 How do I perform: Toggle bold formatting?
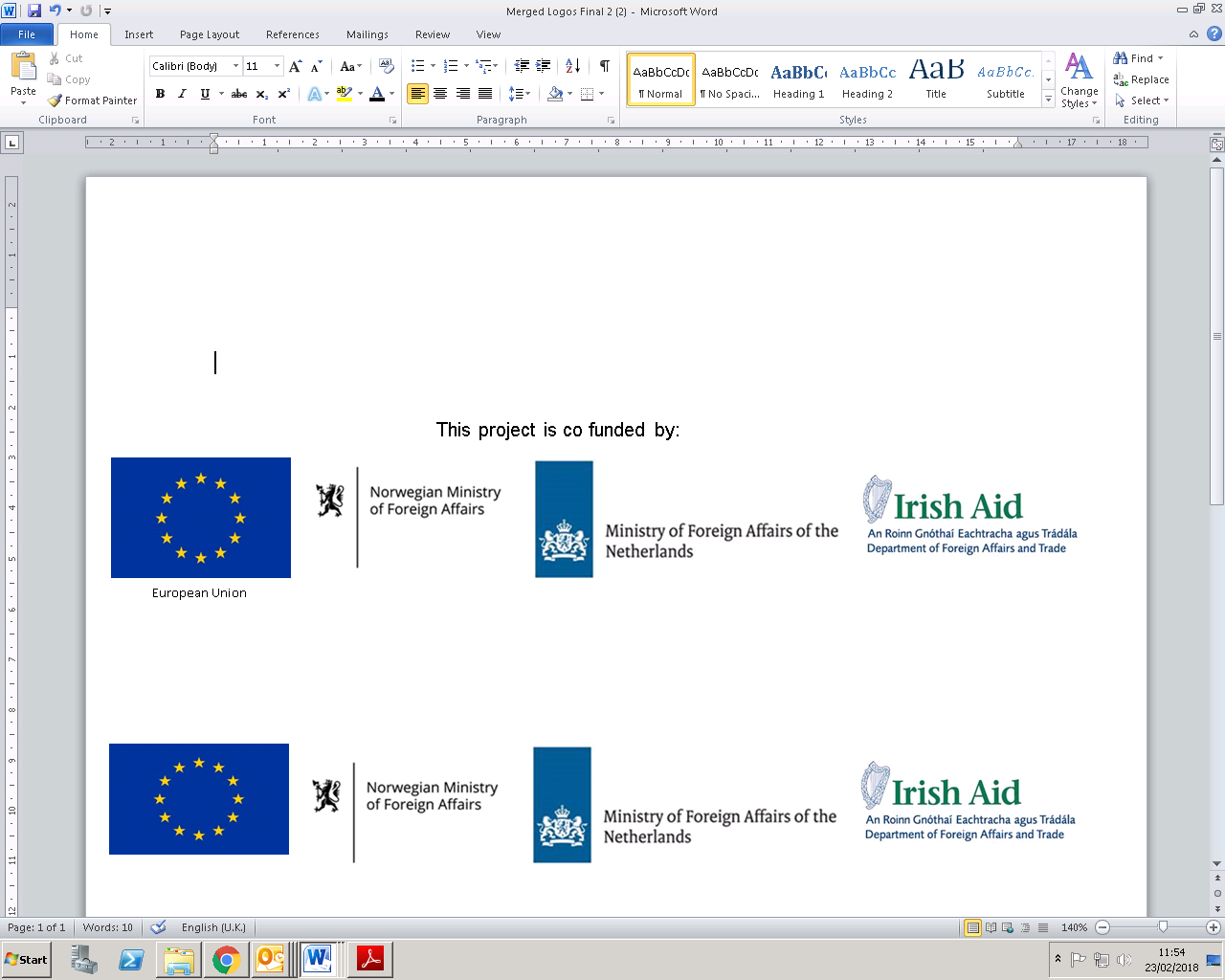(160, 94)
